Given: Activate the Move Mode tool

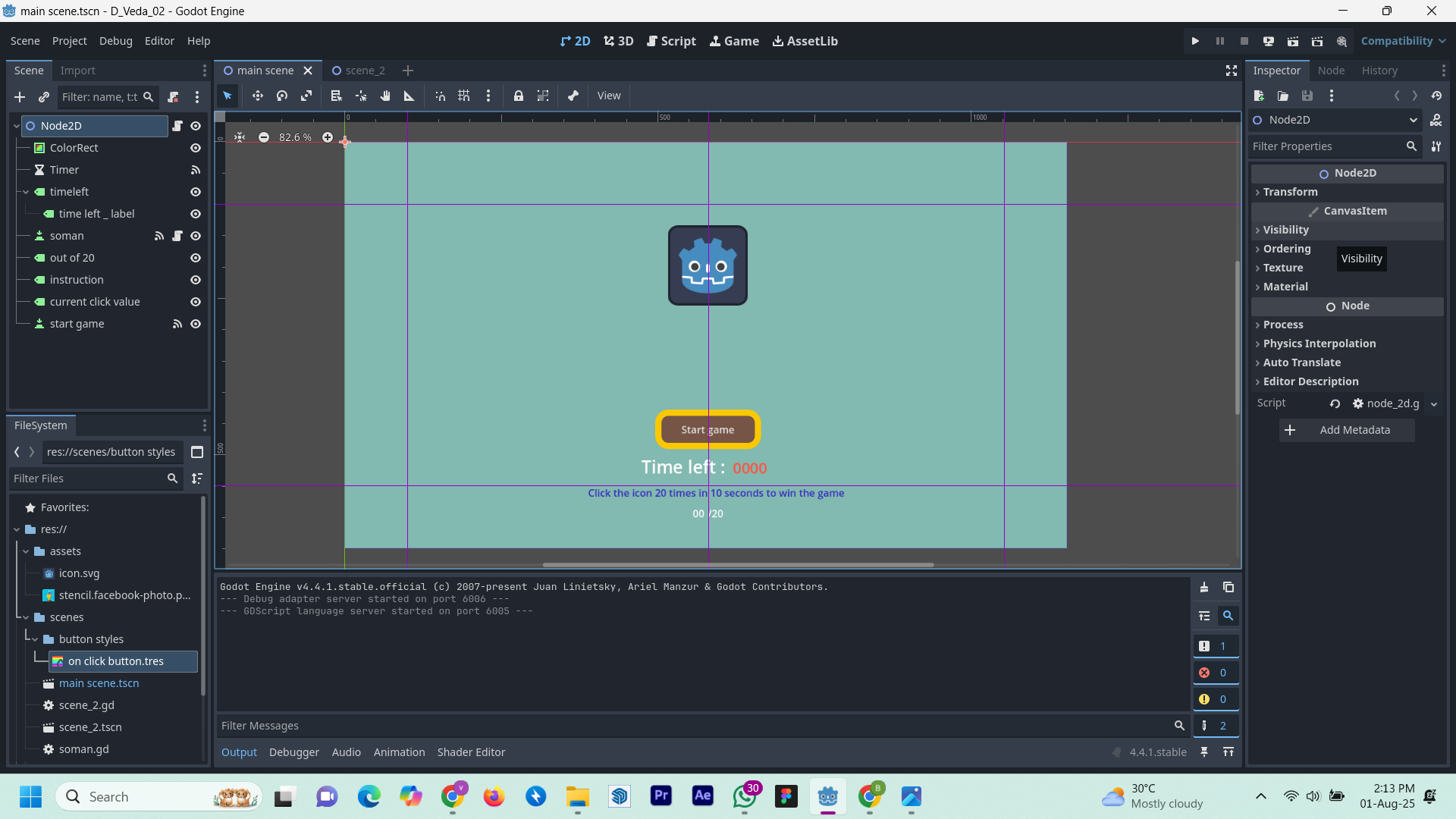Looking at the screenshot, I should [258, 96].
